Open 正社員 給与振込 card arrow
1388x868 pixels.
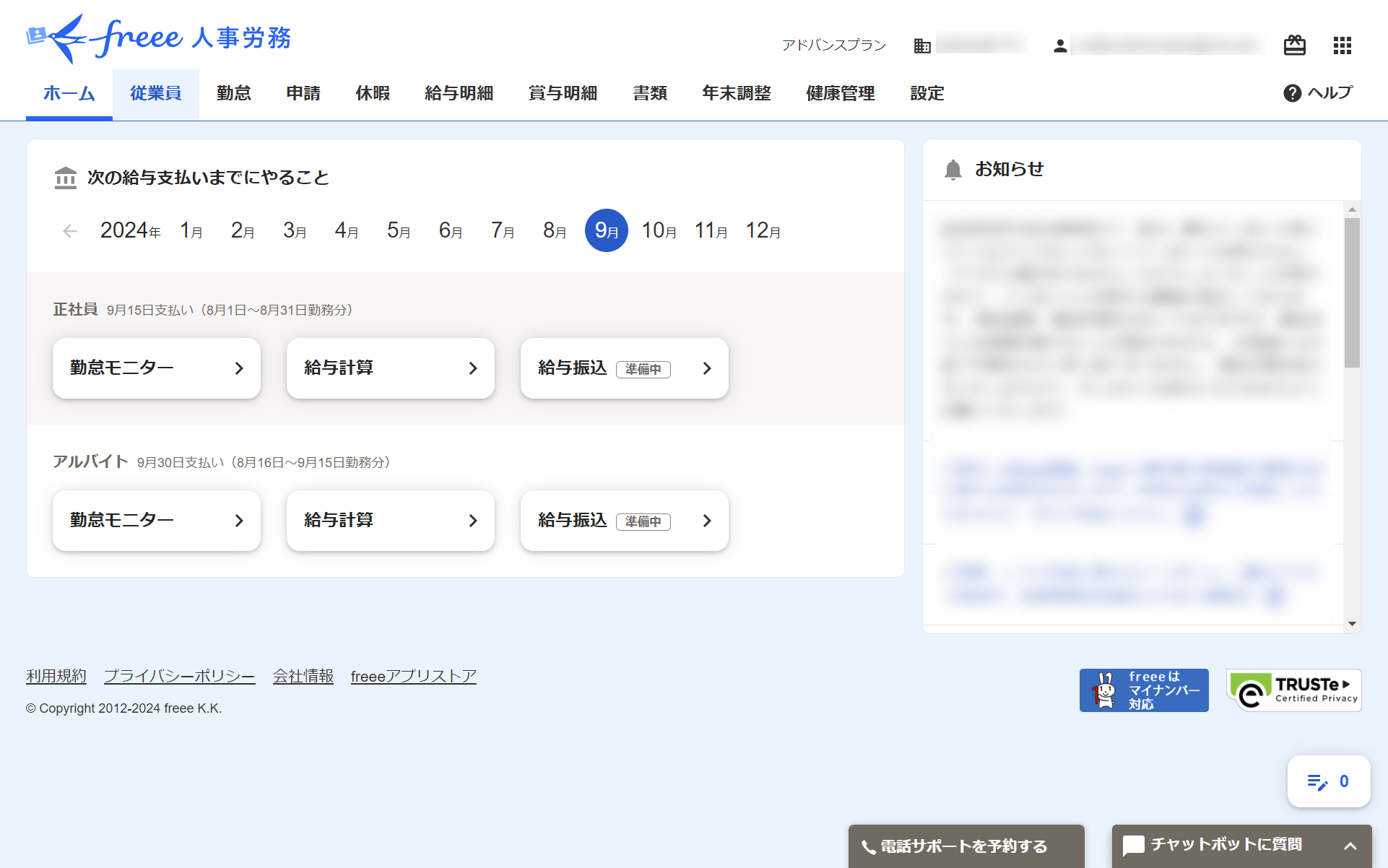706,368
